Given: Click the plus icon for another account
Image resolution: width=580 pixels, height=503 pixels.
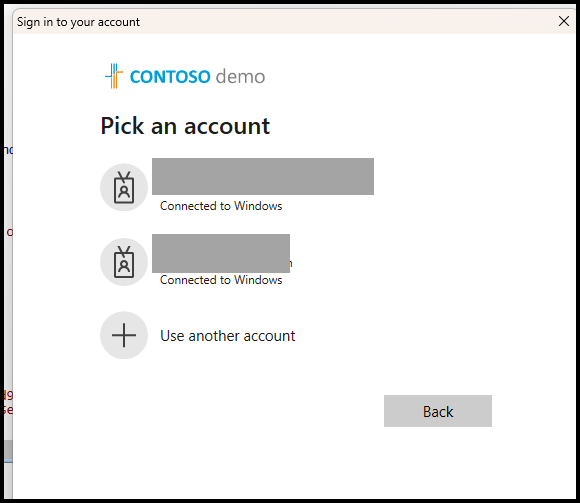Looking at the screenshot, I should 124,335.
